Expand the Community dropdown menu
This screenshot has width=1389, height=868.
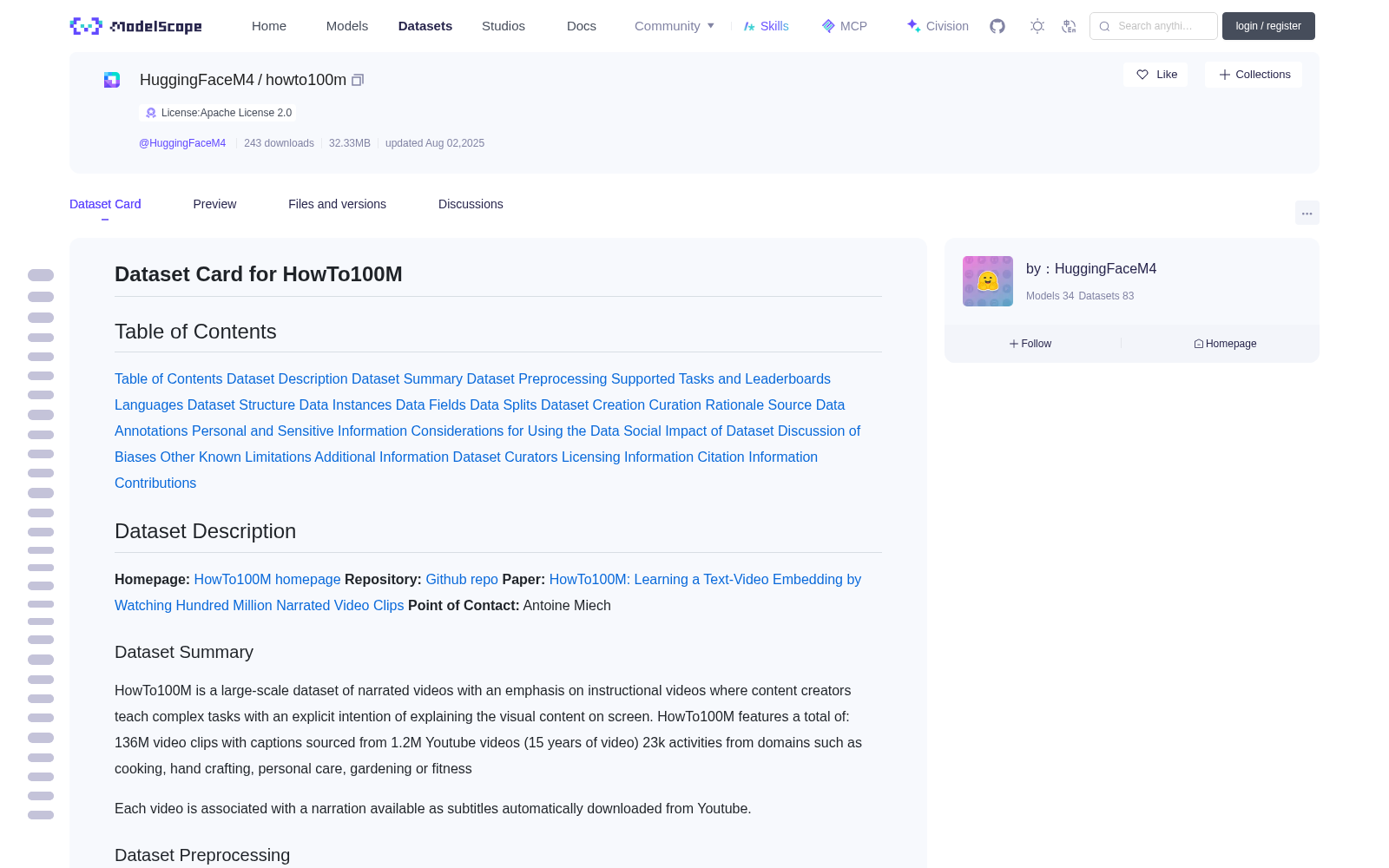(675, 26)
